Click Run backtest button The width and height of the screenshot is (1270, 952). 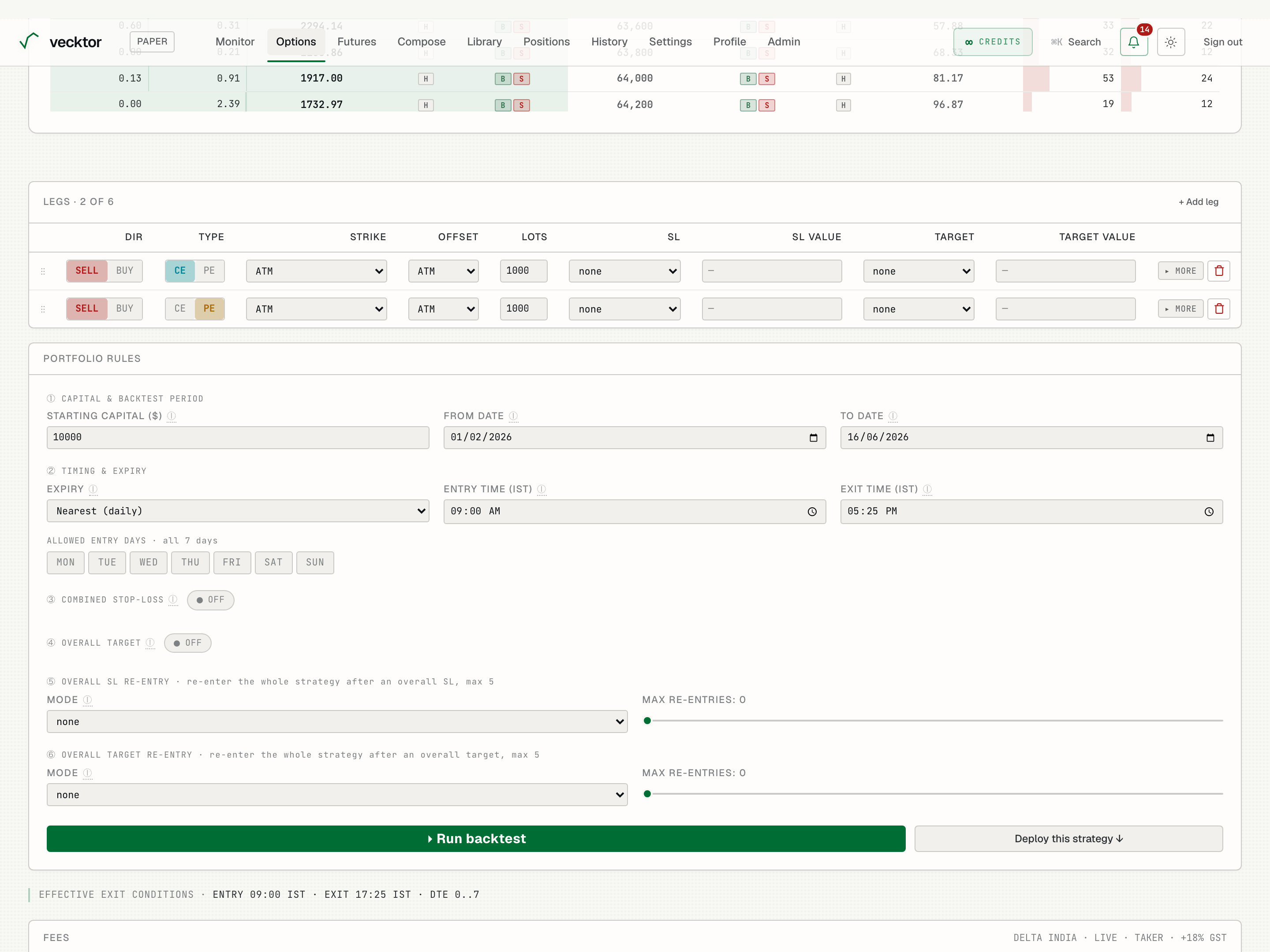point(476,839)
